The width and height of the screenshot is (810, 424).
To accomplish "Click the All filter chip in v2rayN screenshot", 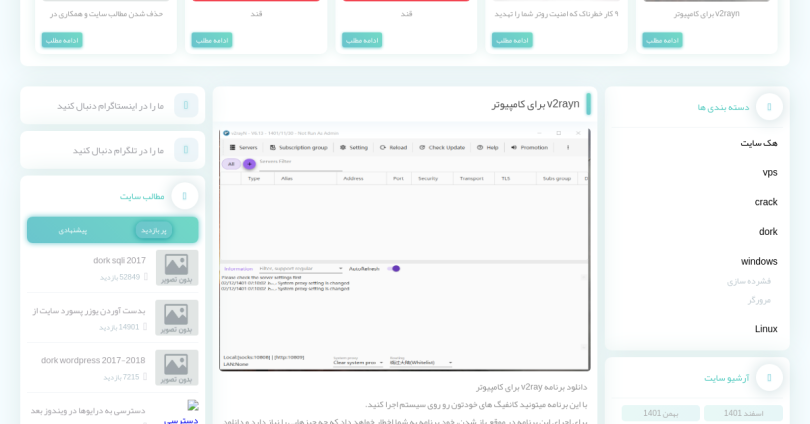I will 231,164.
